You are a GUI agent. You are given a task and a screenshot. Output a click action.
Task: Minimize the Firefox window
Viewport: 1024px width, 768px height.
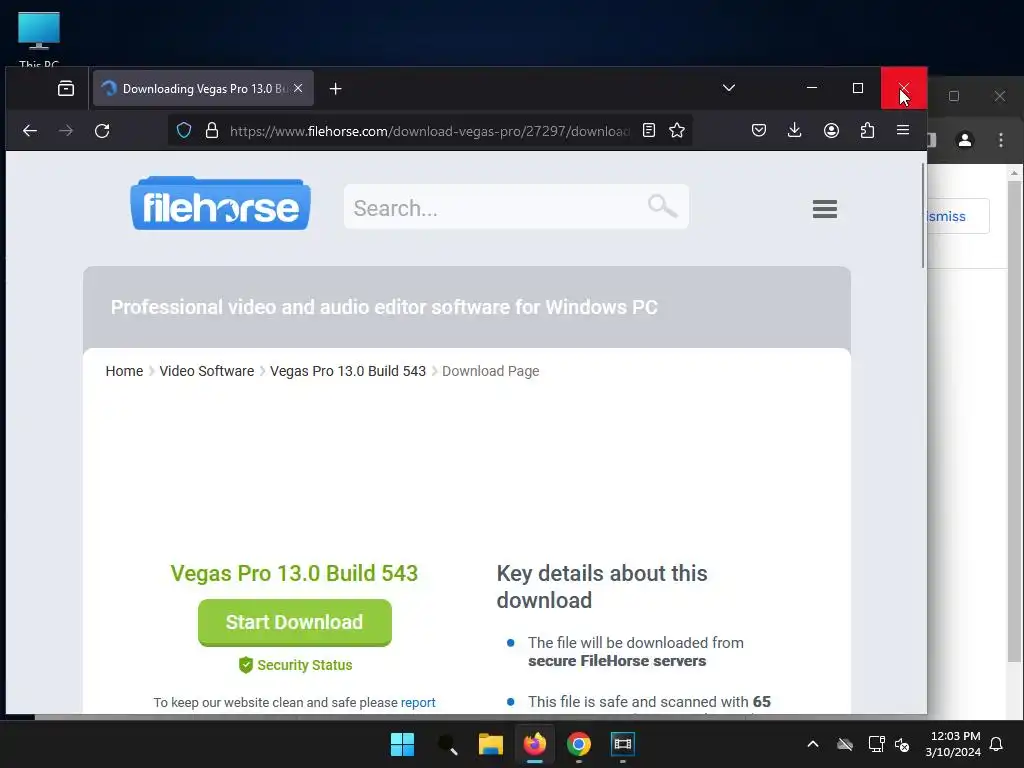click(812, 88)
